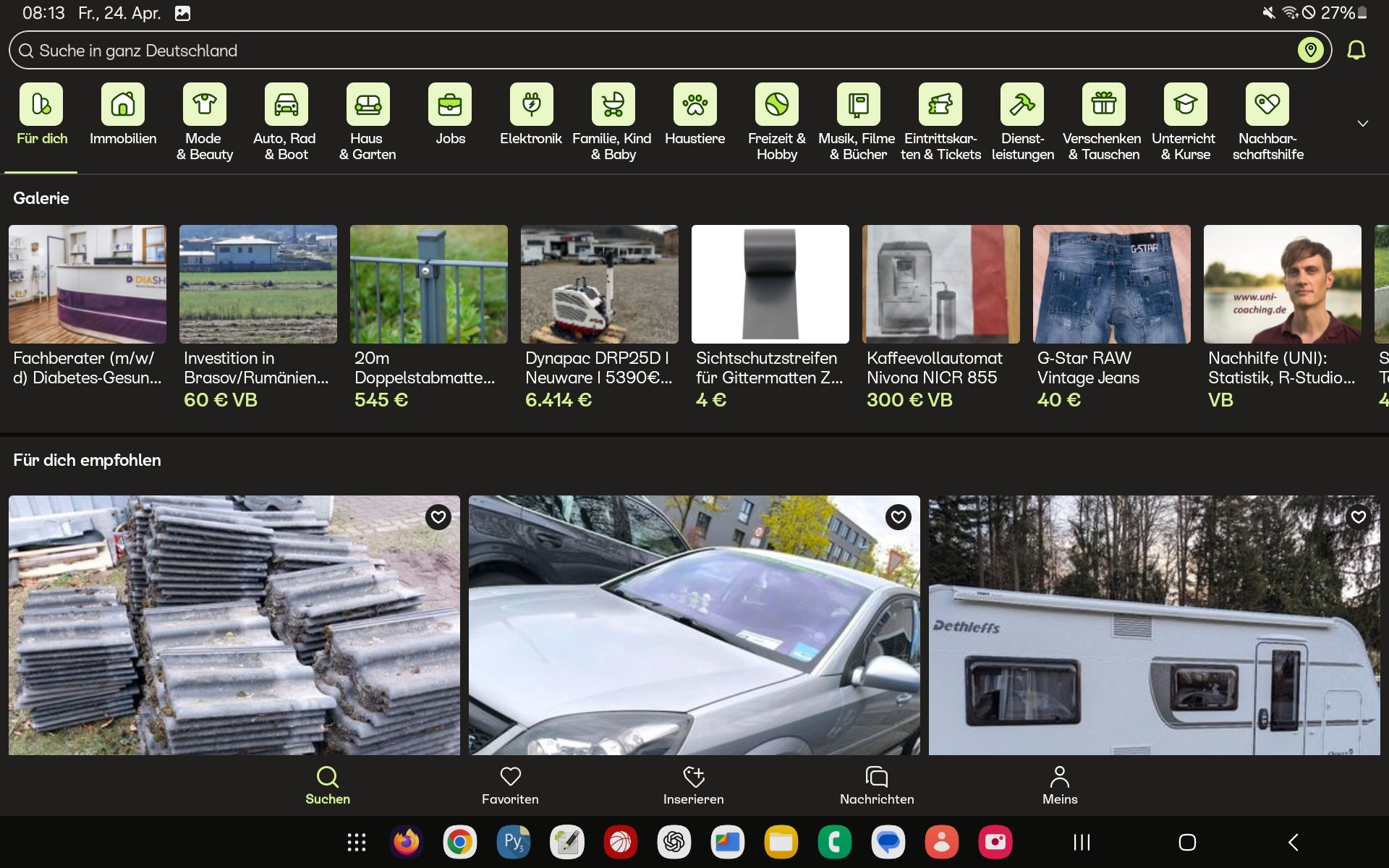The width and height of the screenshot is (1389, 868).
Task: Toggle favorite heart on silver car listing
Action: [x=899, y=517]
